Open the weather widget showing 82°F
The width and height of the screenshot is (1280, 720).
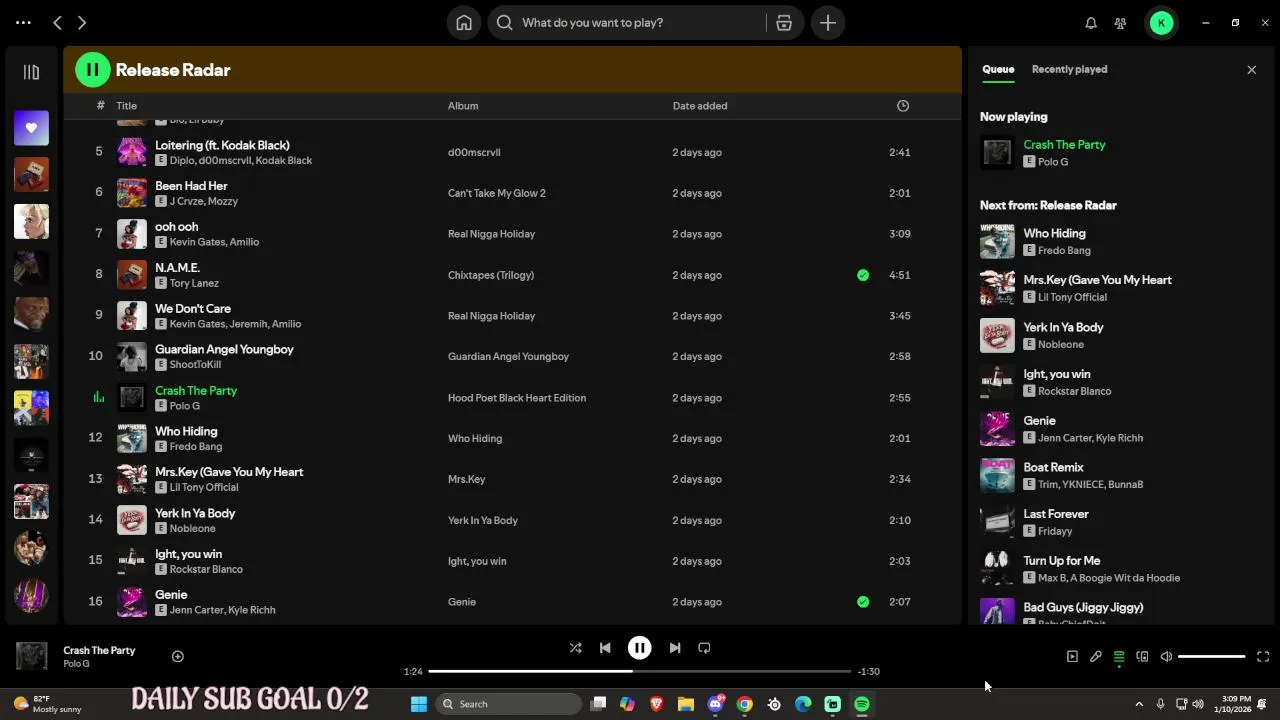point(46,704)
